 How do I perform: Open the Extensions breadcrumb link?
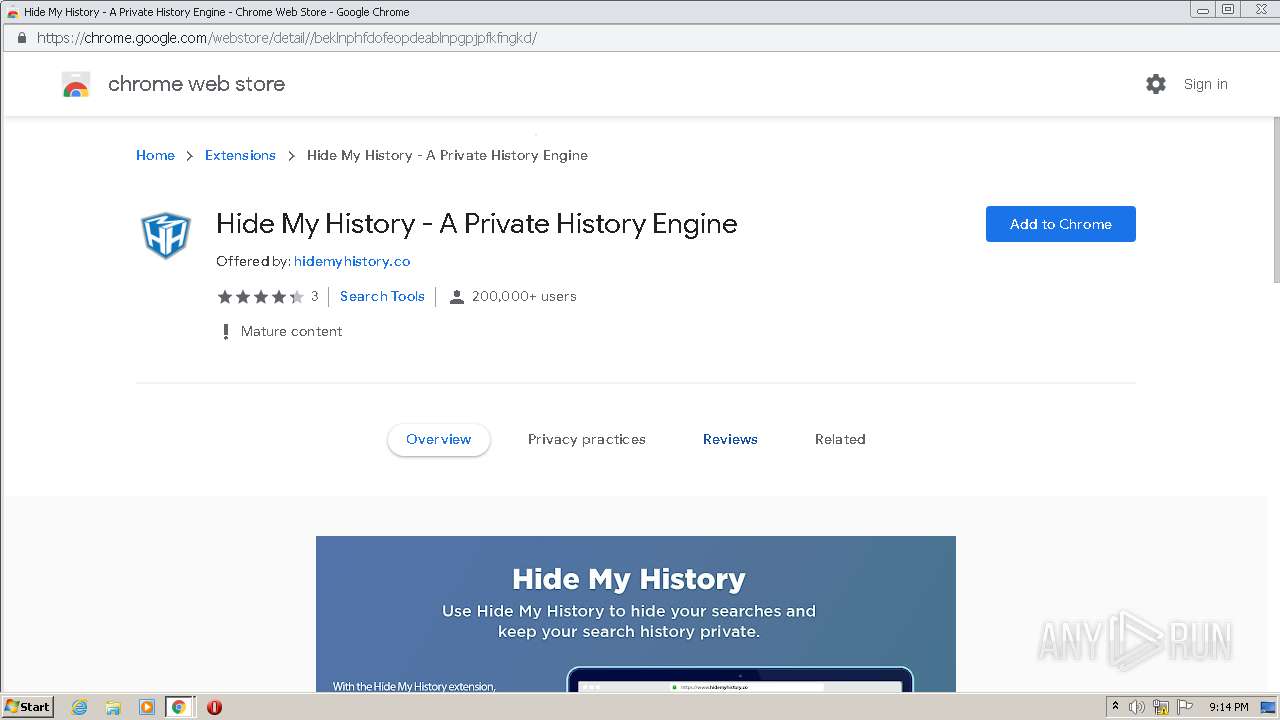click(x=240, y=155)
